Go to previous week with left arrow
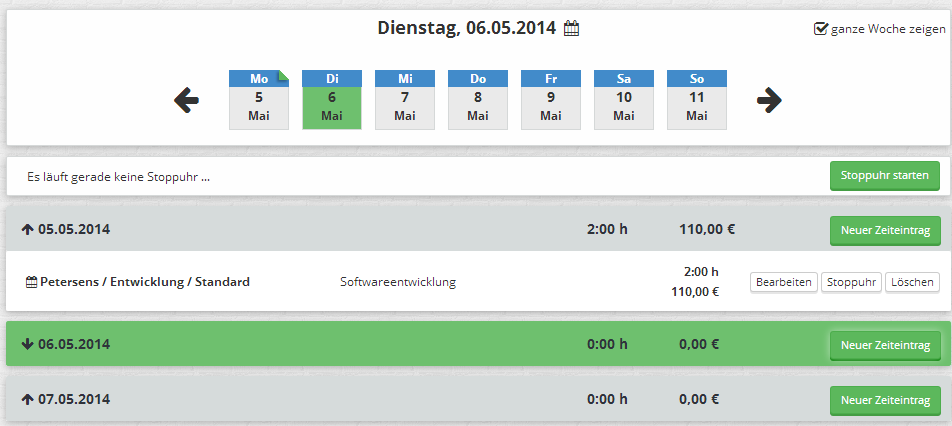This screenshot has width=952, height=426. coord(186,100)
